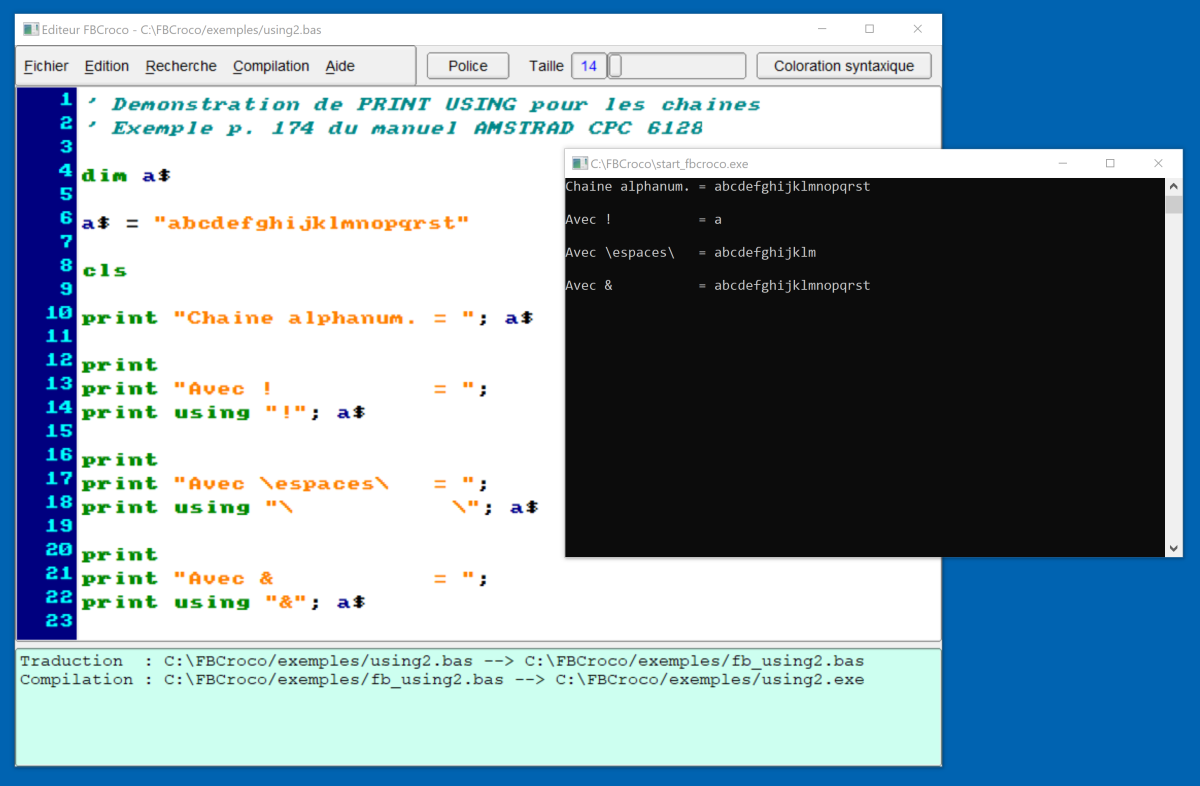Click the Traduction line in output panel
The image size is (1200, 786).
pyautogui.click(x=440, y=661)
